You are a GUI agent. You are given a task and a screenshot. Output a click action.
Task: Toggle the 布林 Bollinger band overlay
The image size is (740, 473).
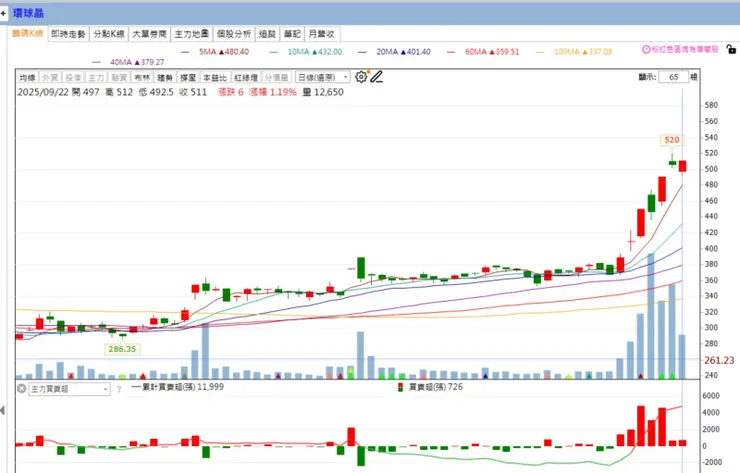(x=142, y=77)
